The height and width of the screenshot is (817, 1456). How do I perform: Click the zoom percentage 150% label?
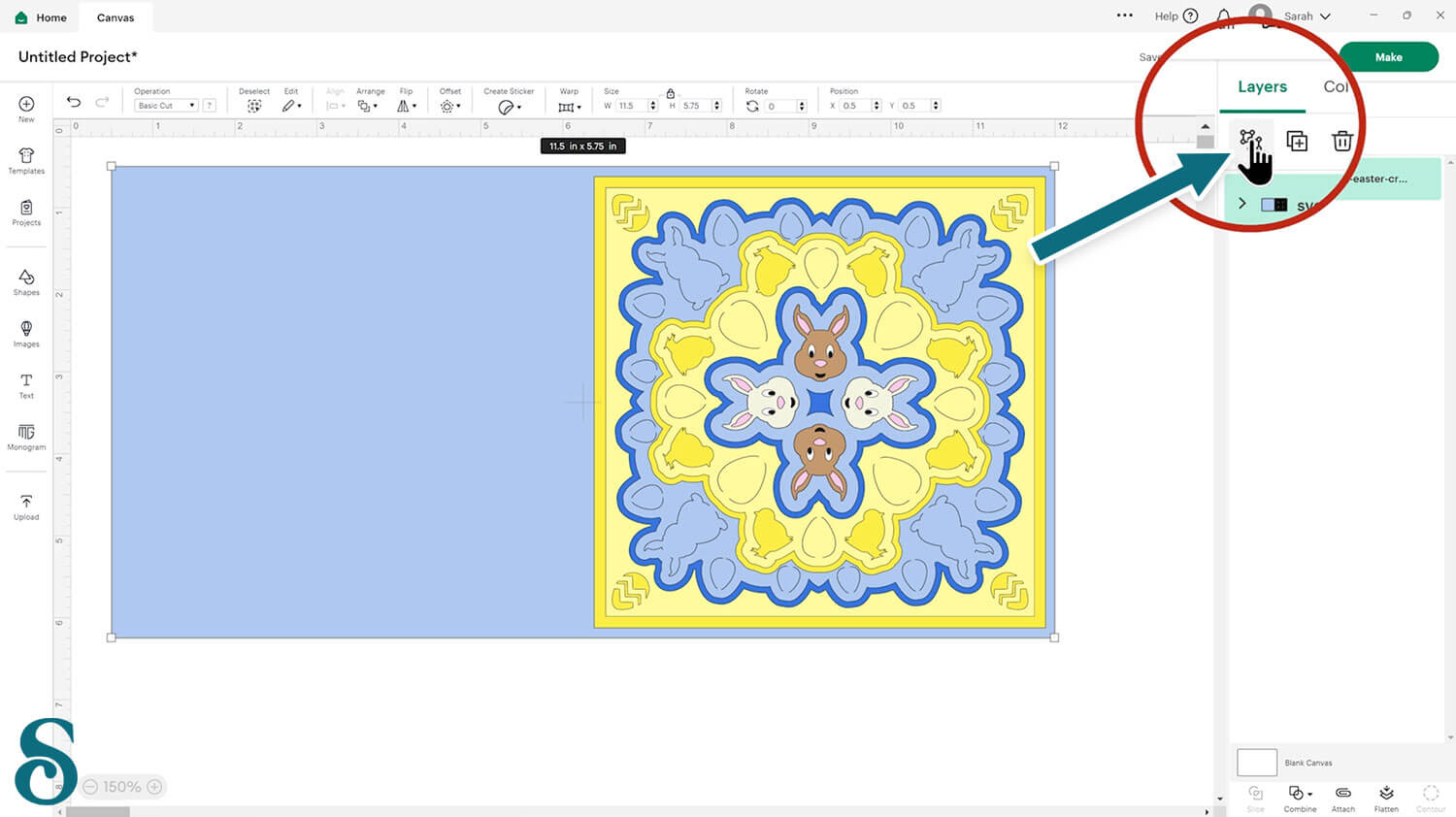click(122, 787)
